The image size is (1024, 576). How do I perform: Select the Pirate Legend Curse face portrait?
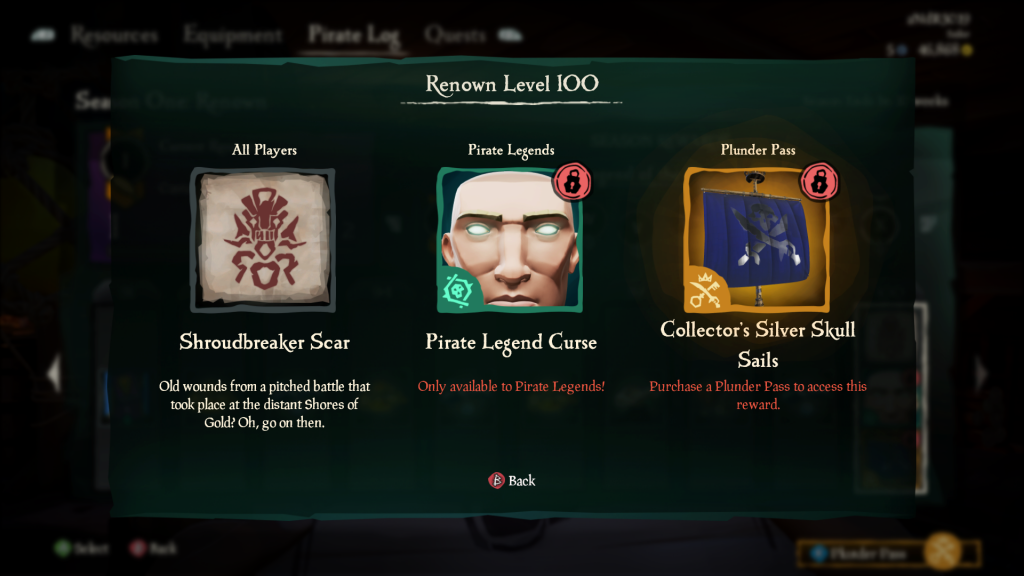pos(510,240)
